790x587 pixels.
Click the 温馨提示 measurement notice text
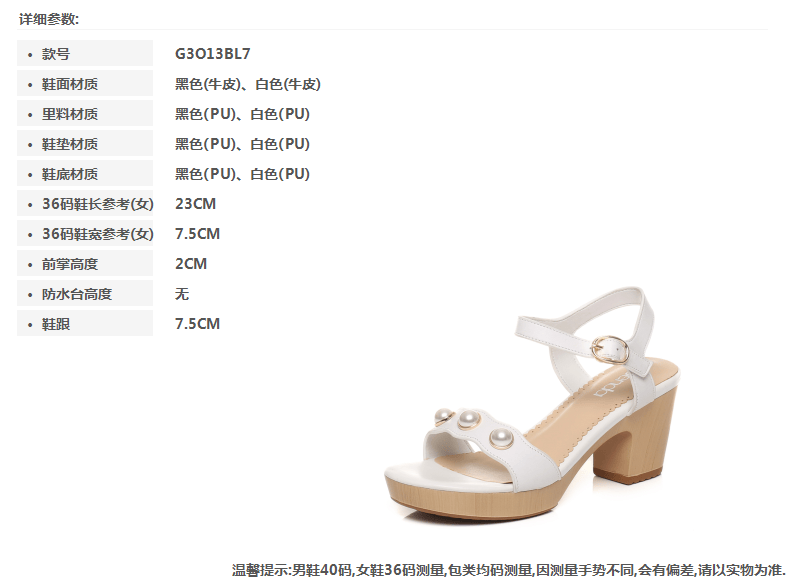[508, 570]
